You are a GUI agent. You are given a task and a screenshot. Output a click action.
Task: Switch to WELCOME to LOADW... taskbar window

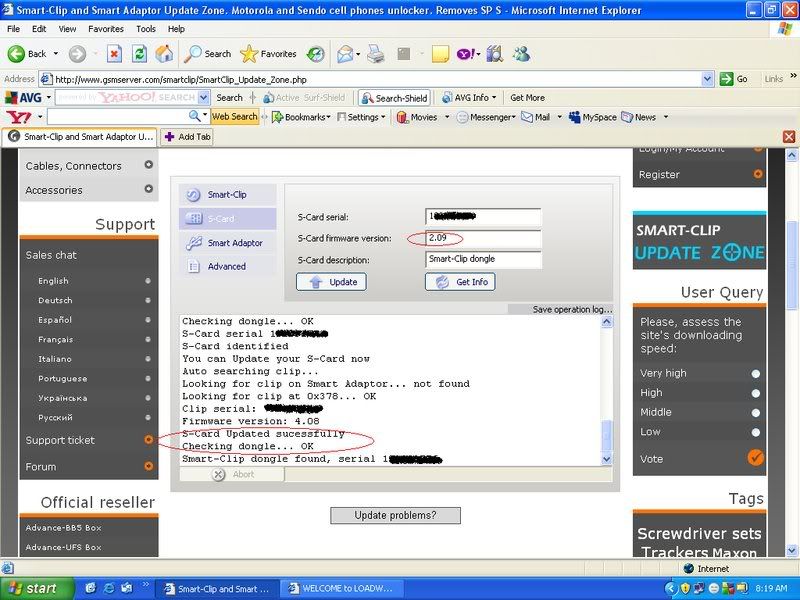click(341, 588)
